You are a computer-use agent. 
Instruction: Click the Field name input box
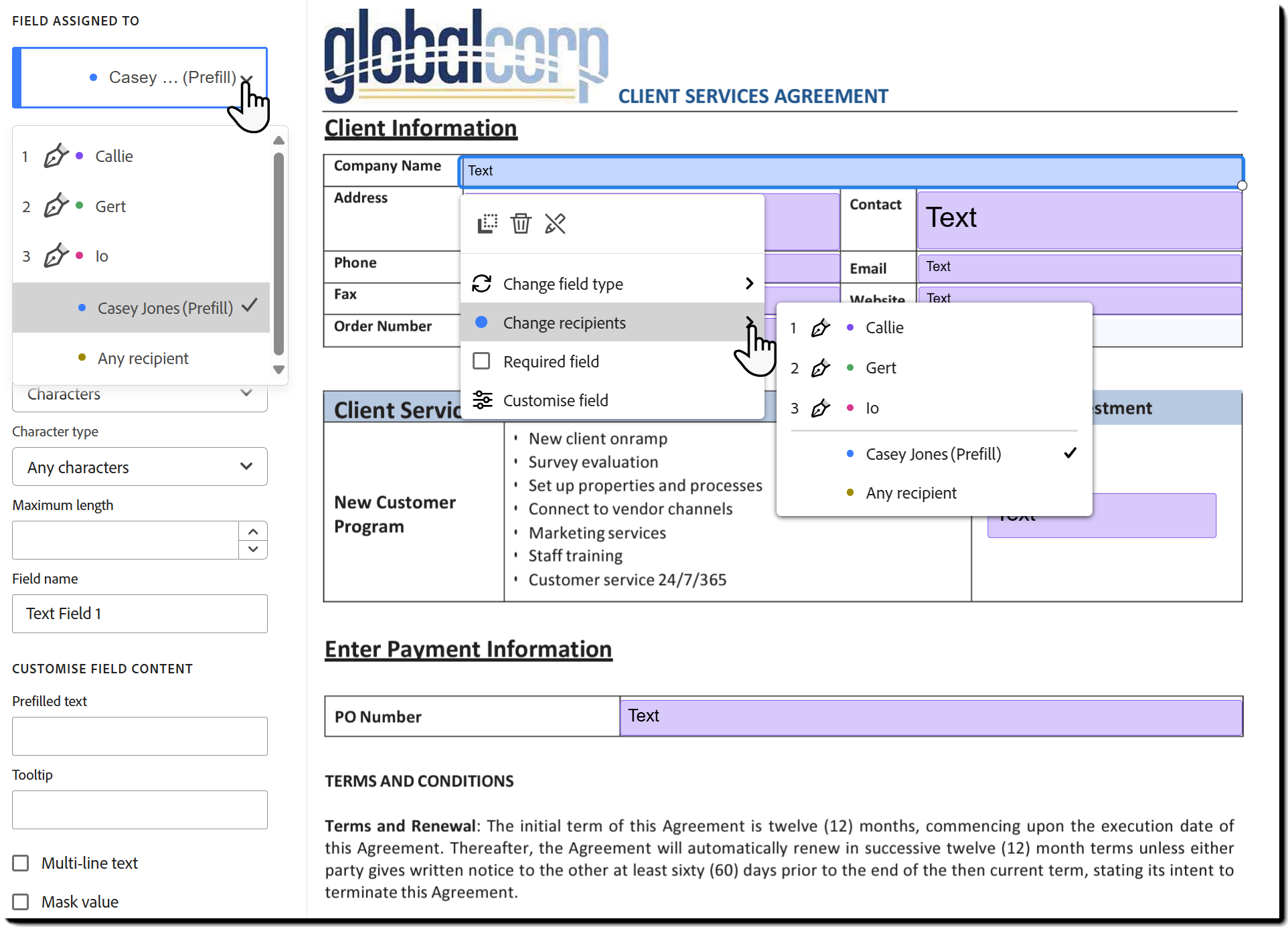(x=140, y=613)
